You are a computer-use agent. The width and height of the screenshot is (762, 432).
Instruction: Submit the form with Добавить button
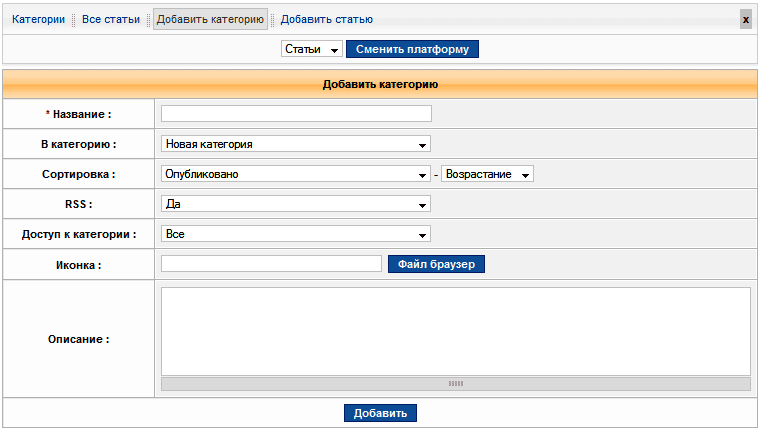click(380, 413)
